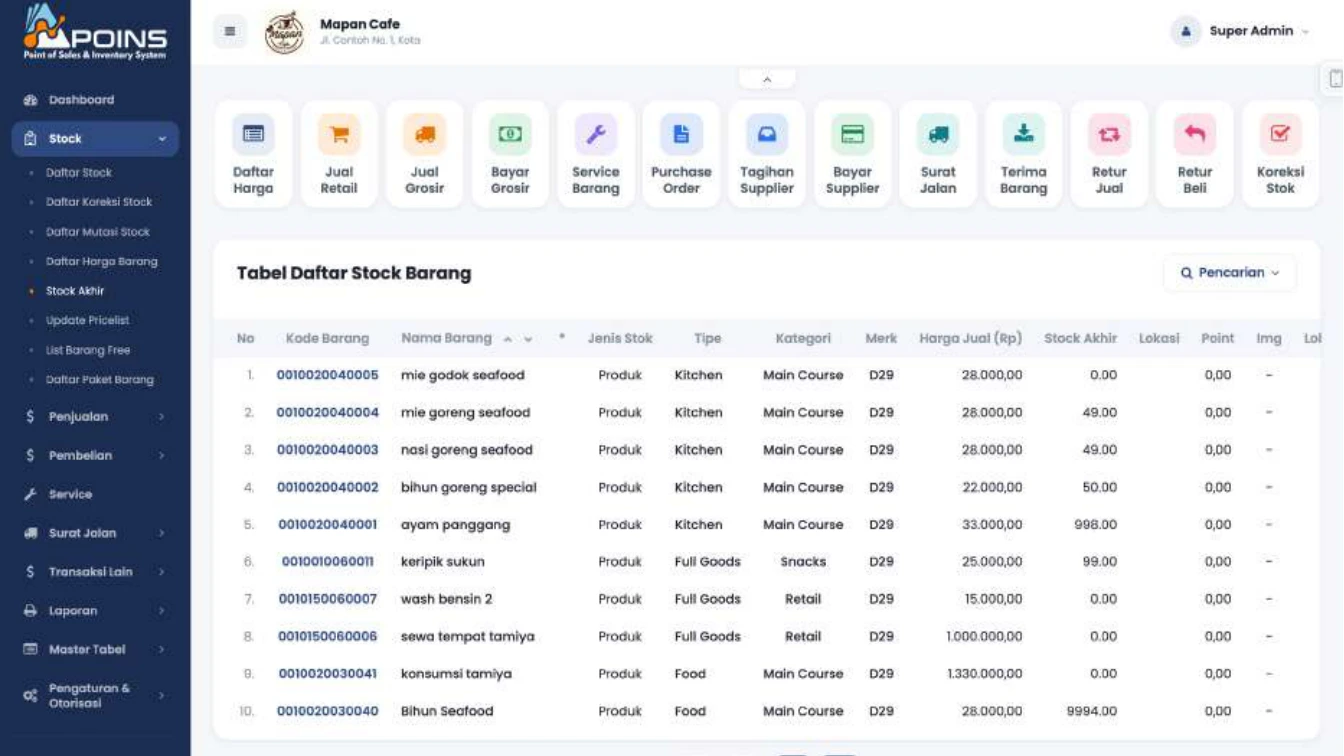The image size is (1344, 756).
Task: Open the Retur Jual icon
Action: click(x=1109, y=134)
